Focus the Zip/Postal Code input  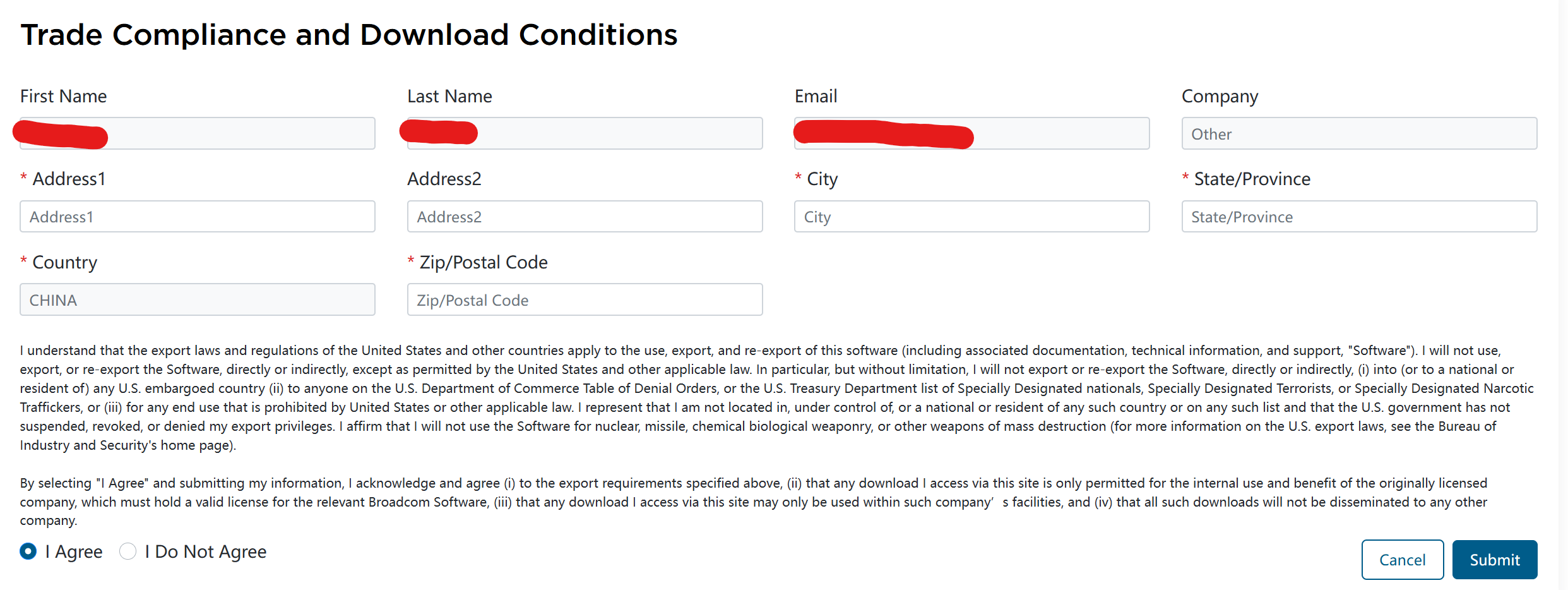pos(585,299)
